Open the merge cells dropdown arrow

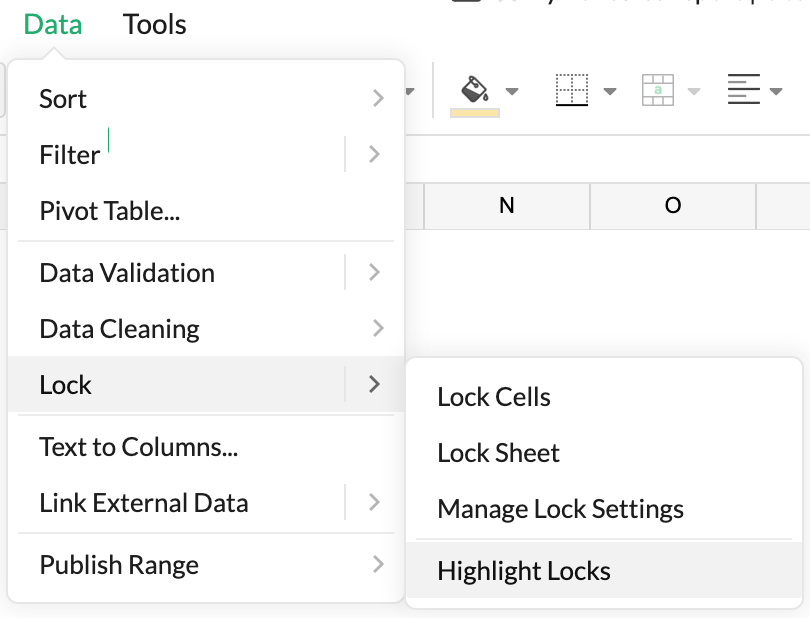pyautogui.click(x=694, y=92)
